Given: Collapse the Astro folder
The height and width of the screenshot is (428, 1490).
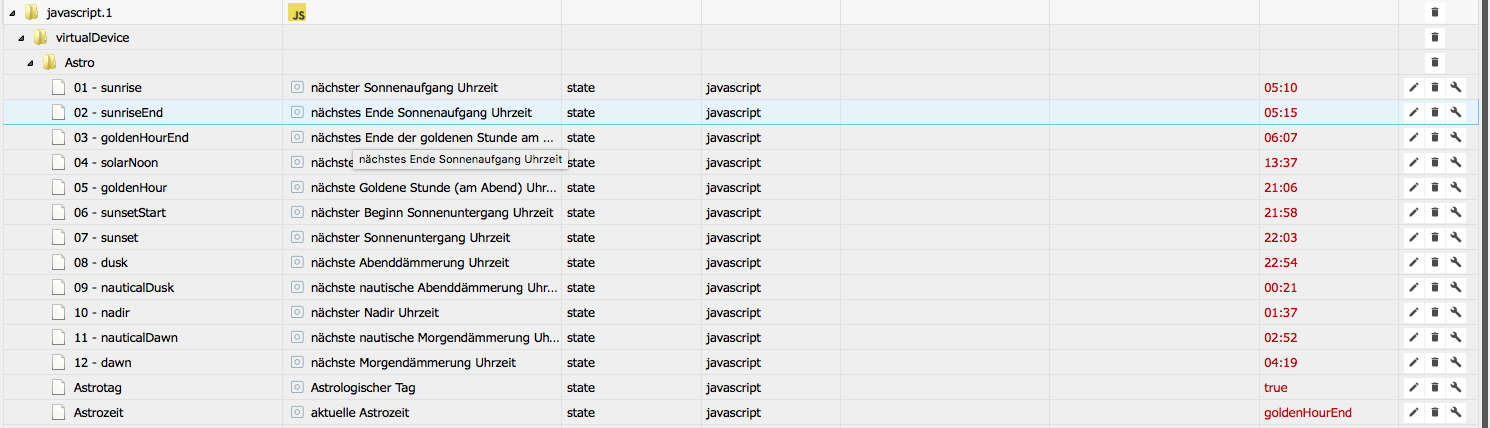Looking at the screenshot, I should 31,62.
